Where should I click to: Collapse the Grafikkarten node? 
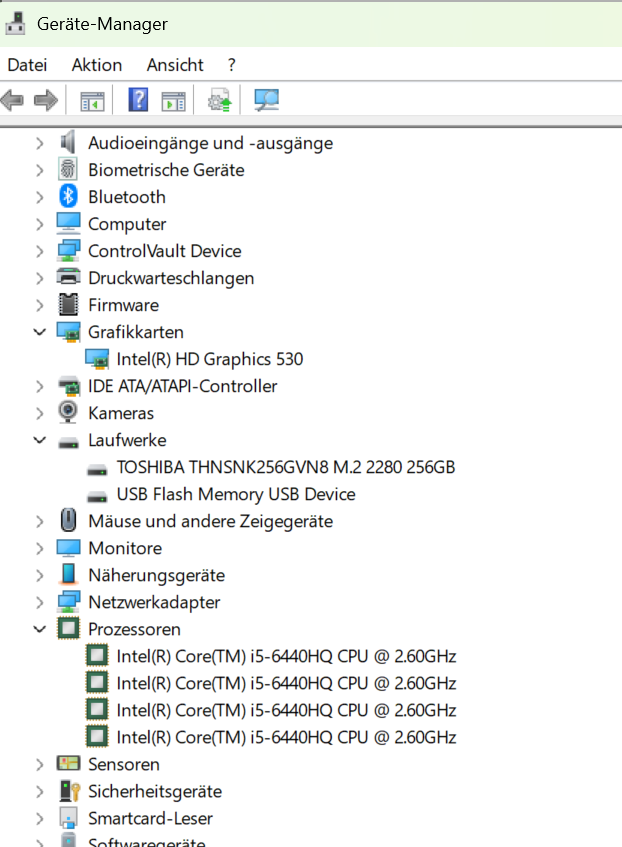(39, 332)
